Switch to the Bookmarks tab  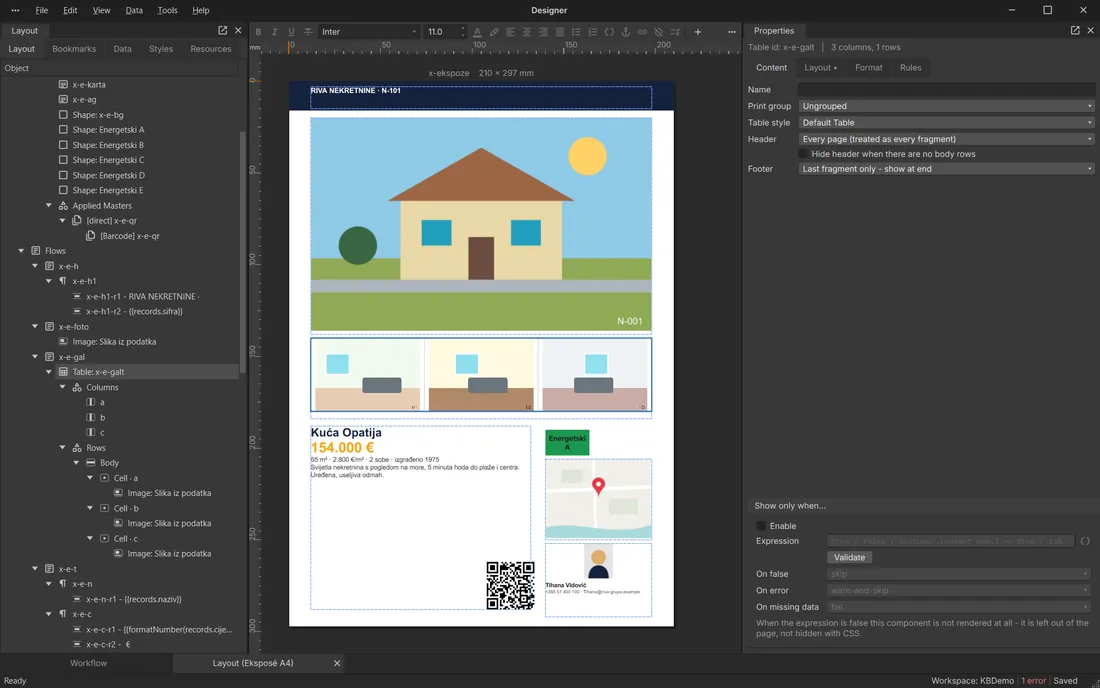(74, 48)
